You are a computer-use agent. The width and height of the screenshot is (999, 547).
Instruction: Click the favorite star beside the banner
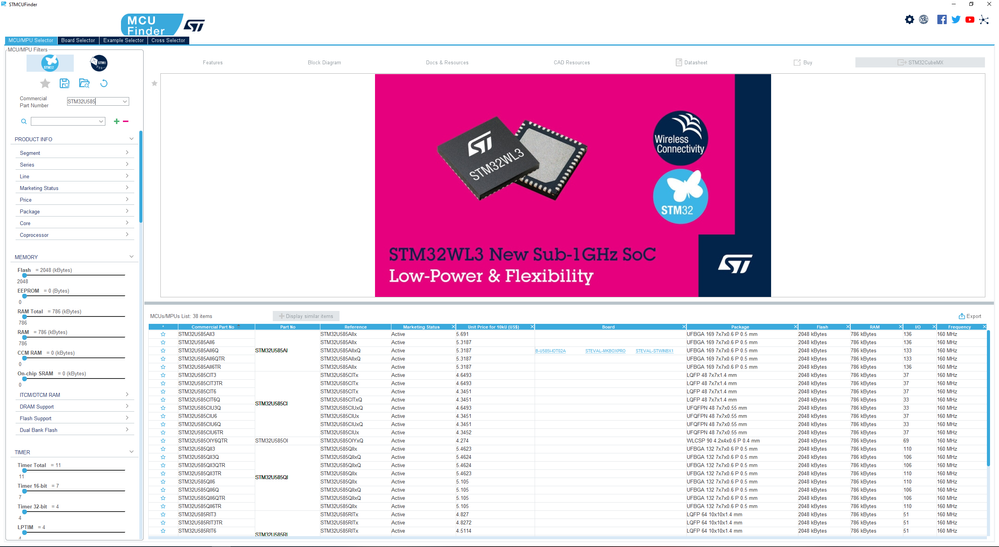[154, 83]
